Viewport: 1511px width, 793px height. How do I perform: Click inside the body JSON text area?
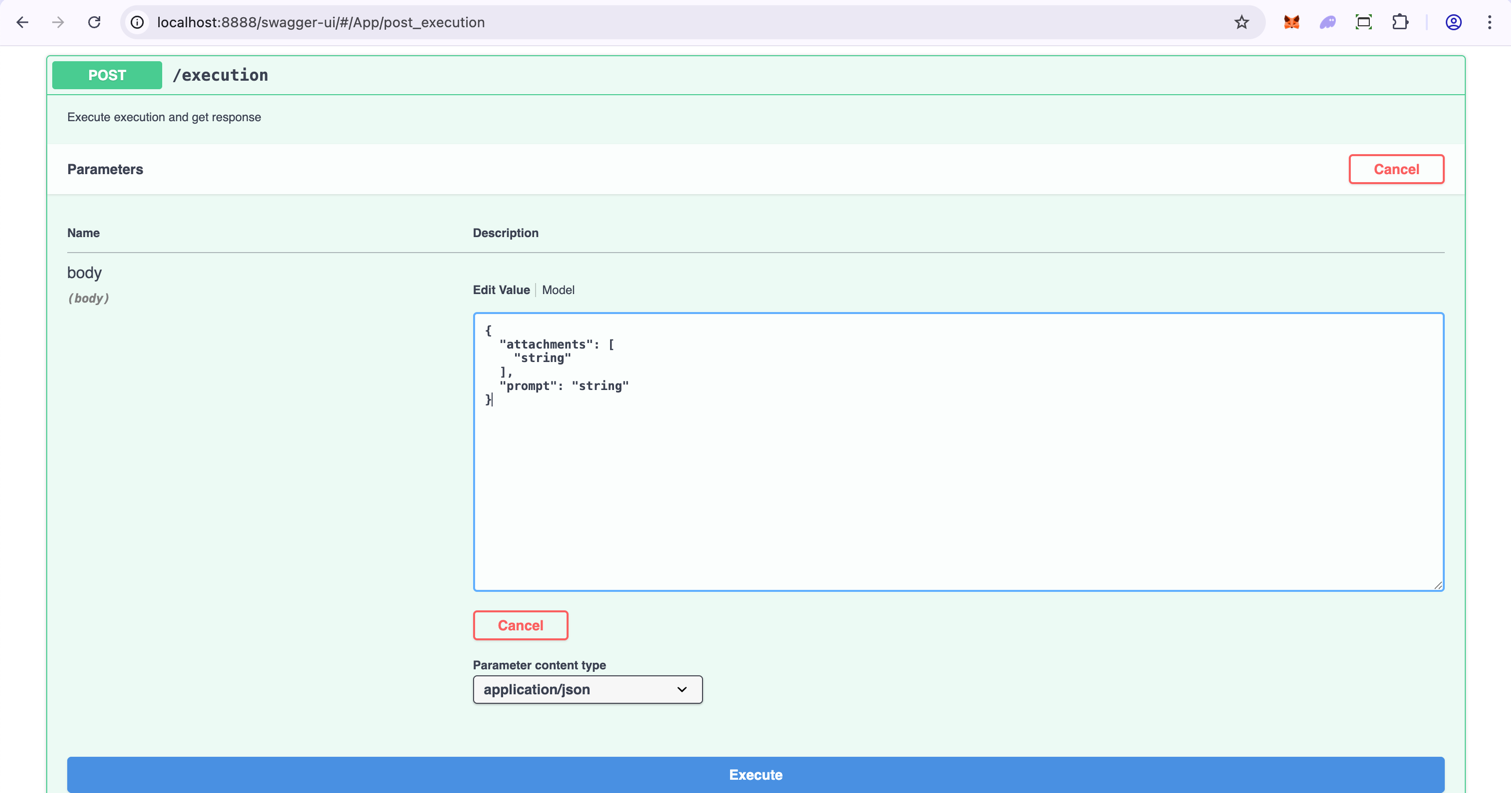coord(957,480)
